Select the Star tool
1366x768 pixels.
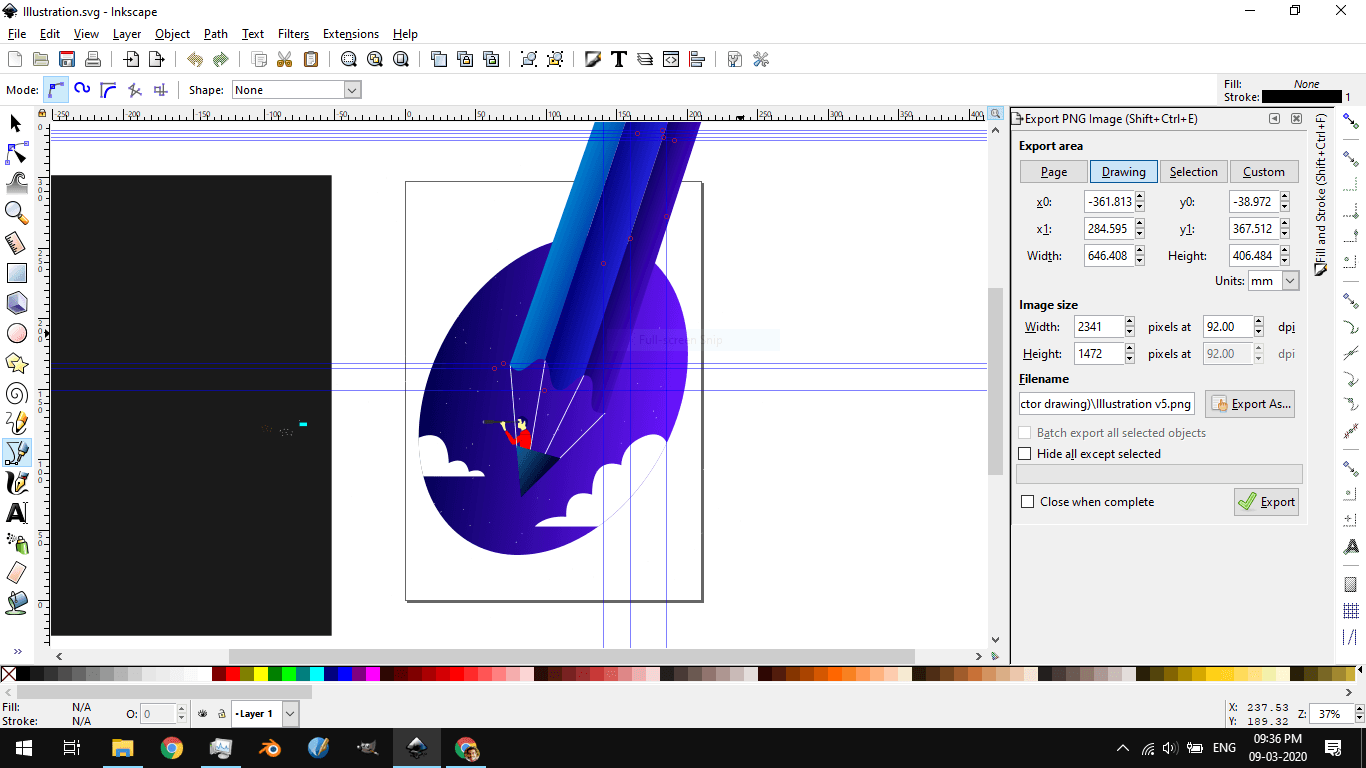(17, 363)
